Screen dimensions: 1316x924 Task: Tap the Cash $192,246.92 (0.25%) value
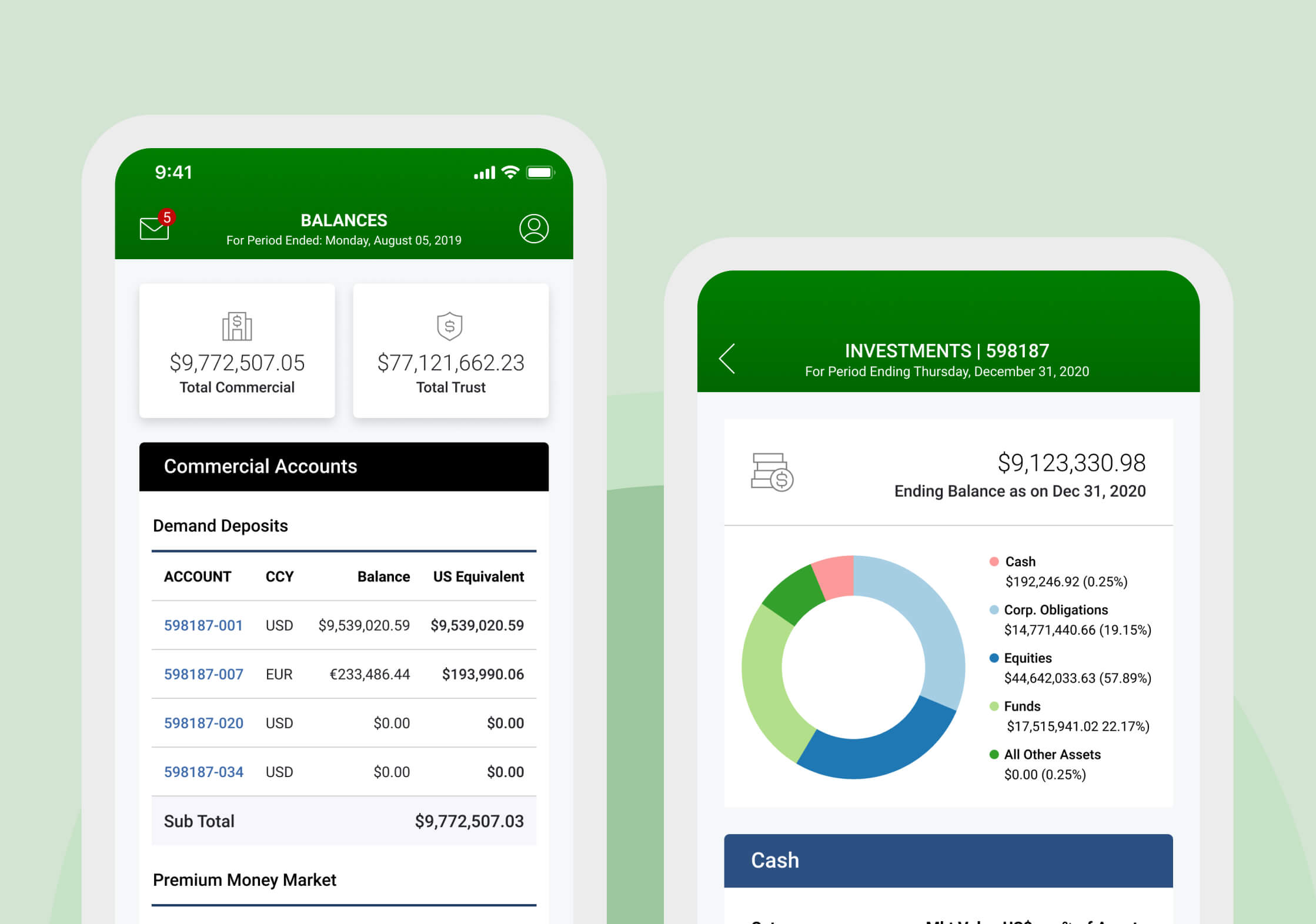[x=1066, y=582]
